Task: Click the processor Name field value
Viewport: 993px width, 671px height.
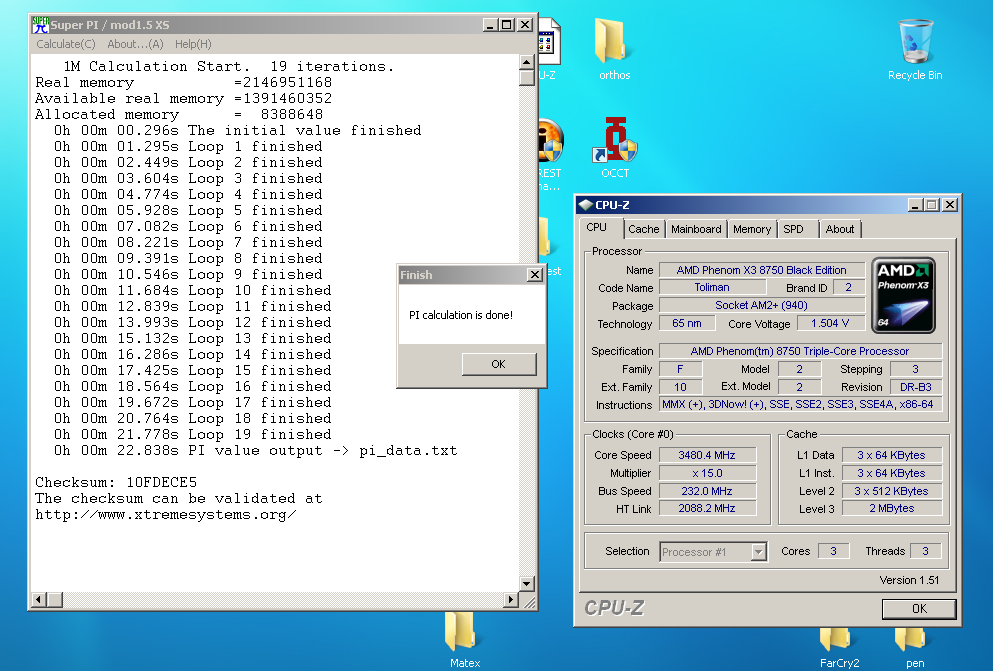Action: tap(761, 270)
